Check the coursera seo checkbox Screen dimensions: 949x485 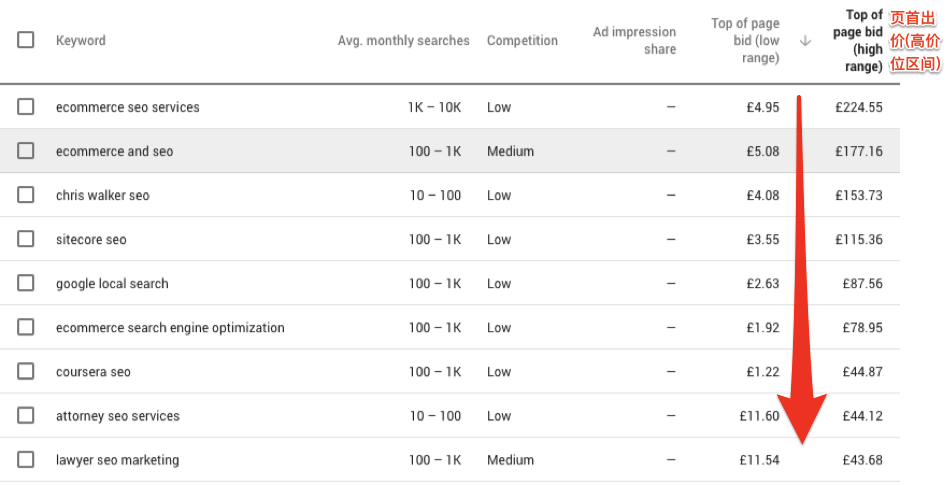point(26,371)
